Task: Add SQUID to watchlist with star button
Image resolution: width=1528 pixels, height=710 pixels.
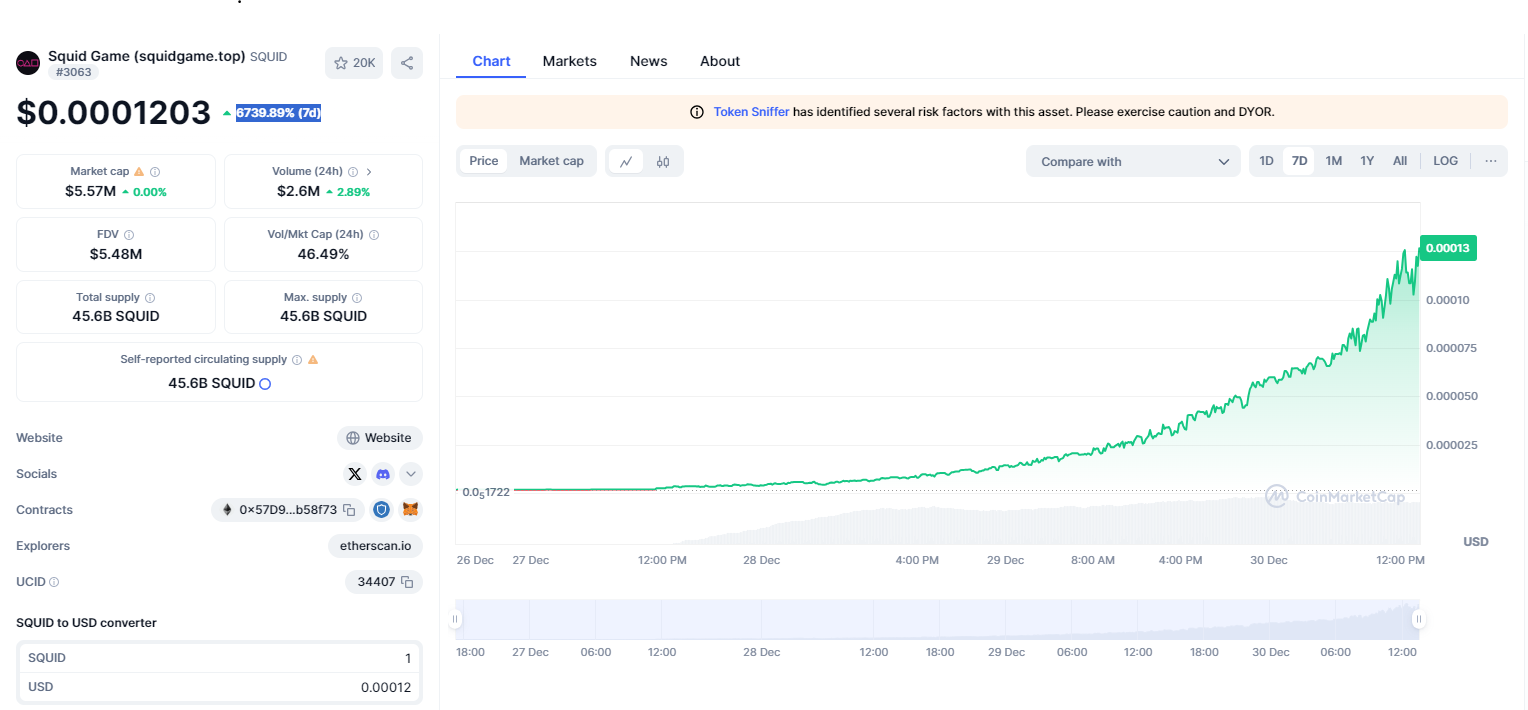Action: click(x=354, y=63)
